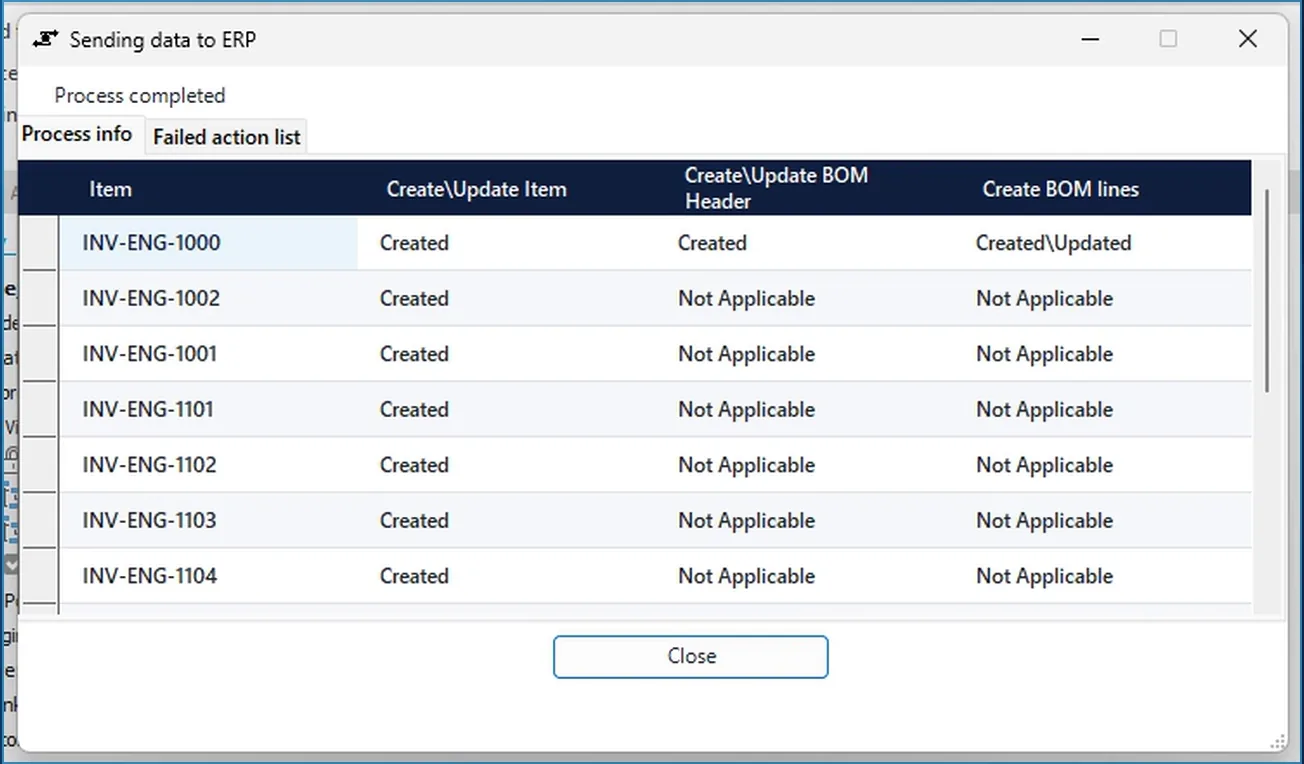Select the INV-ENG-1104 item cell

click(208, 576)
